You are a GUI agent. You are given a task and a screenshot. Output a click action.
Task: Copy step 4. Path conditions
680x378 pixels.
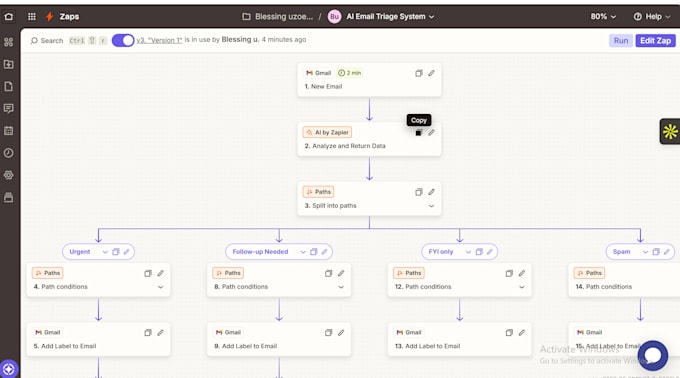148,274
